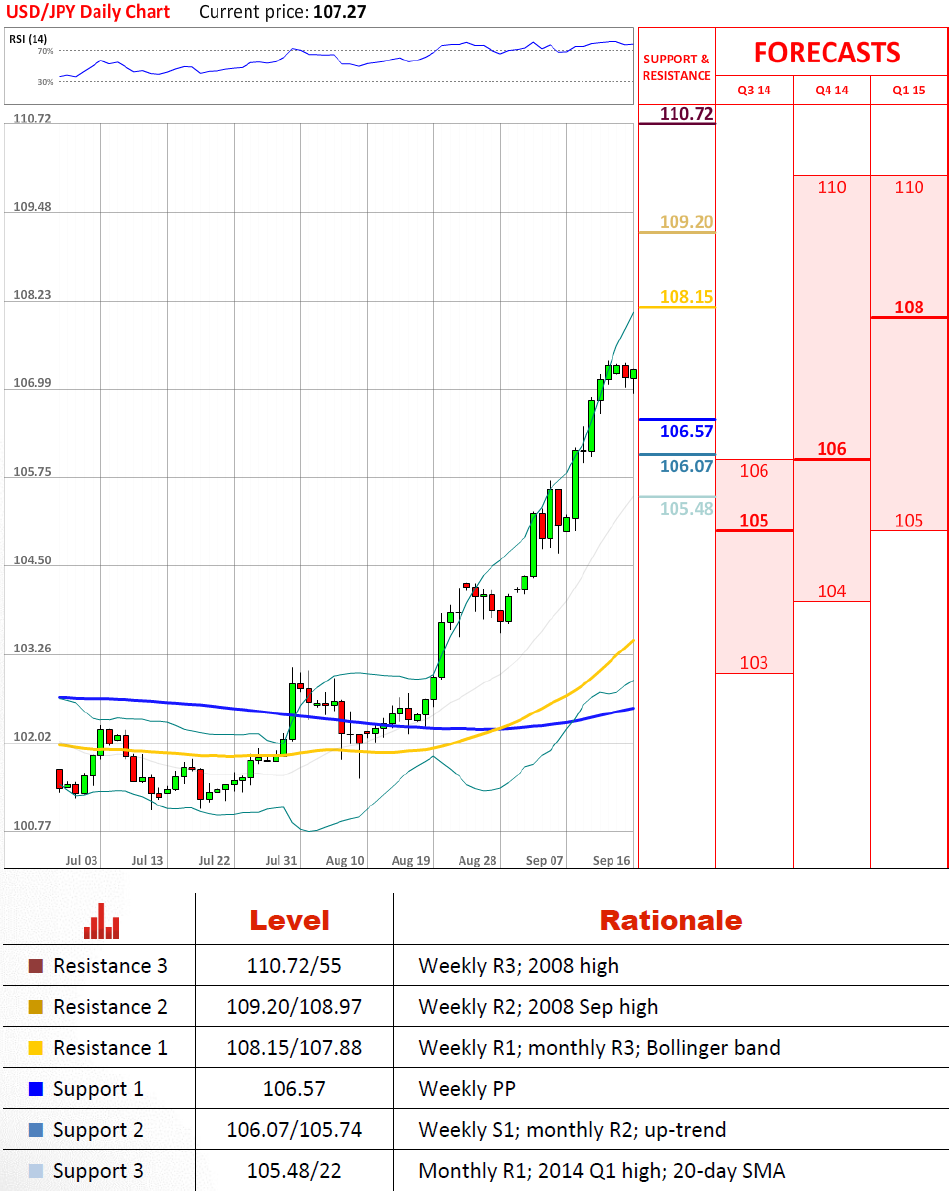Click the RSI (14) indicator label
Viewport: 951px width, 1191px height.
(x=28, y=39)
